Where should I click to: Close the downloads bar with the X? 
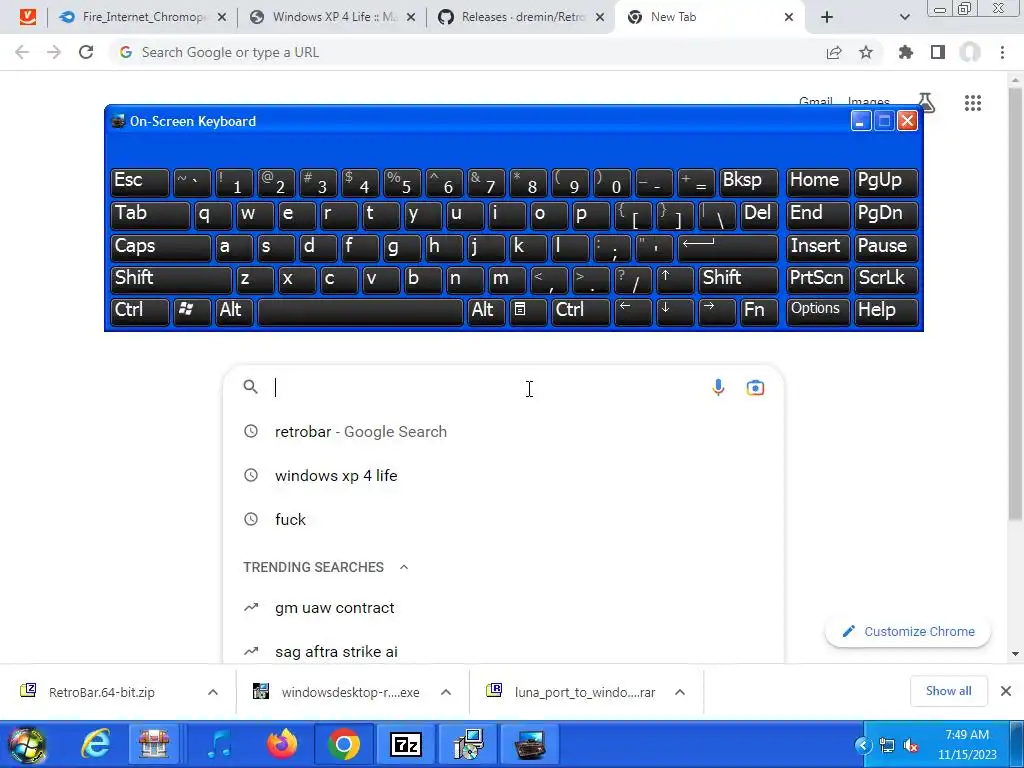(1006, 691)
